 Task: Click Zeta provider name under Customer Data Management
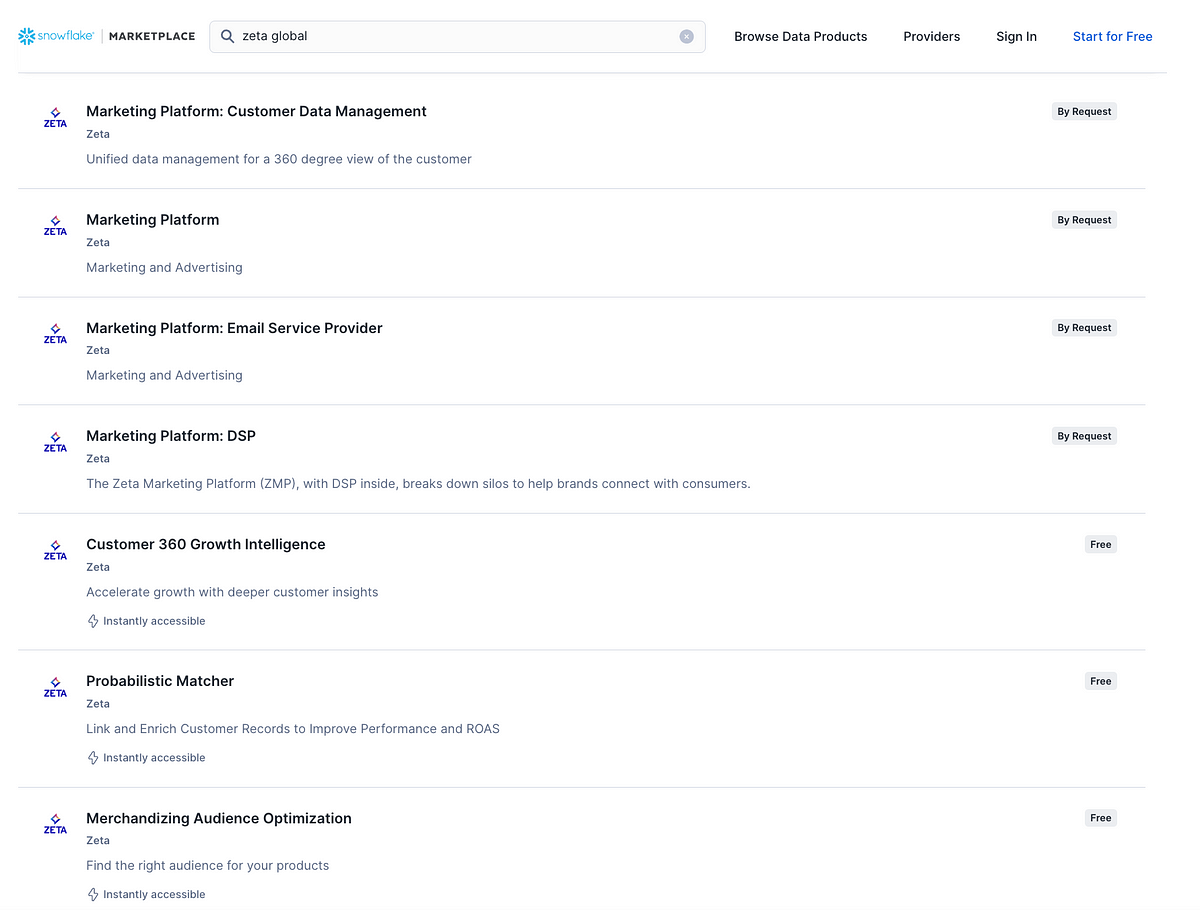pos(98,134)
